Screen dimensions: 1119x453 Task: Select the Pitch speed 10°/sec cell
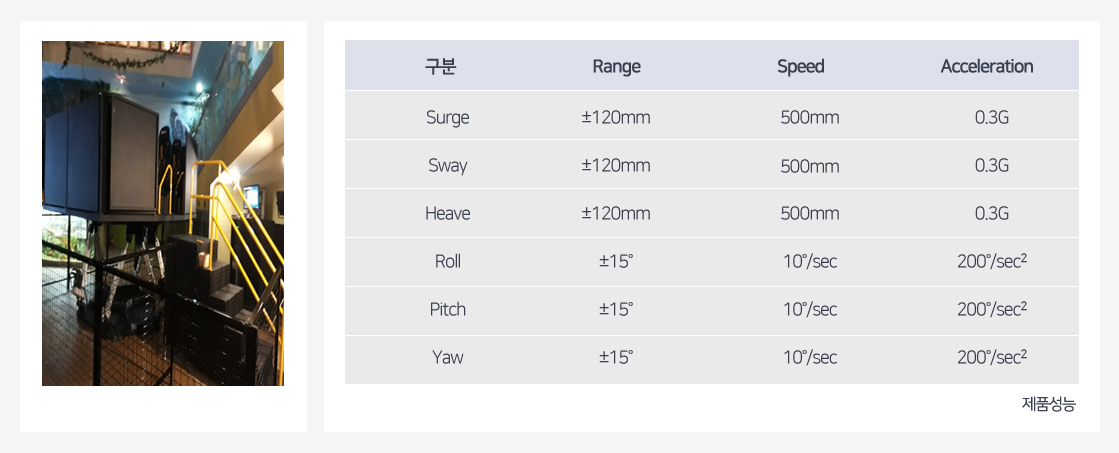(810, 310)
